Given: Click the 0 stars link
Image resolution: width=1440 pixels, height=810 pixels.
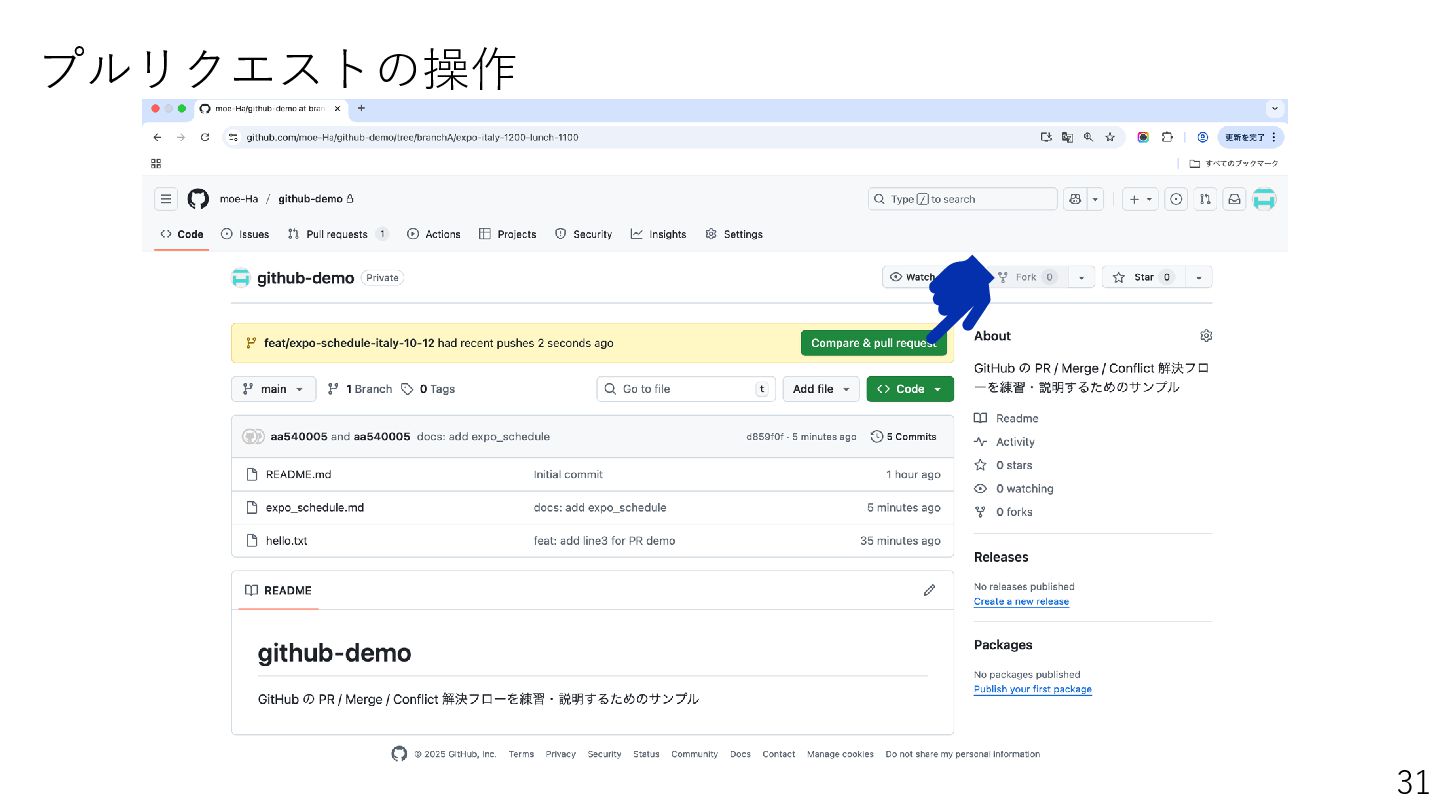Looking at the screenshot, I should (x=1004, y=465).
